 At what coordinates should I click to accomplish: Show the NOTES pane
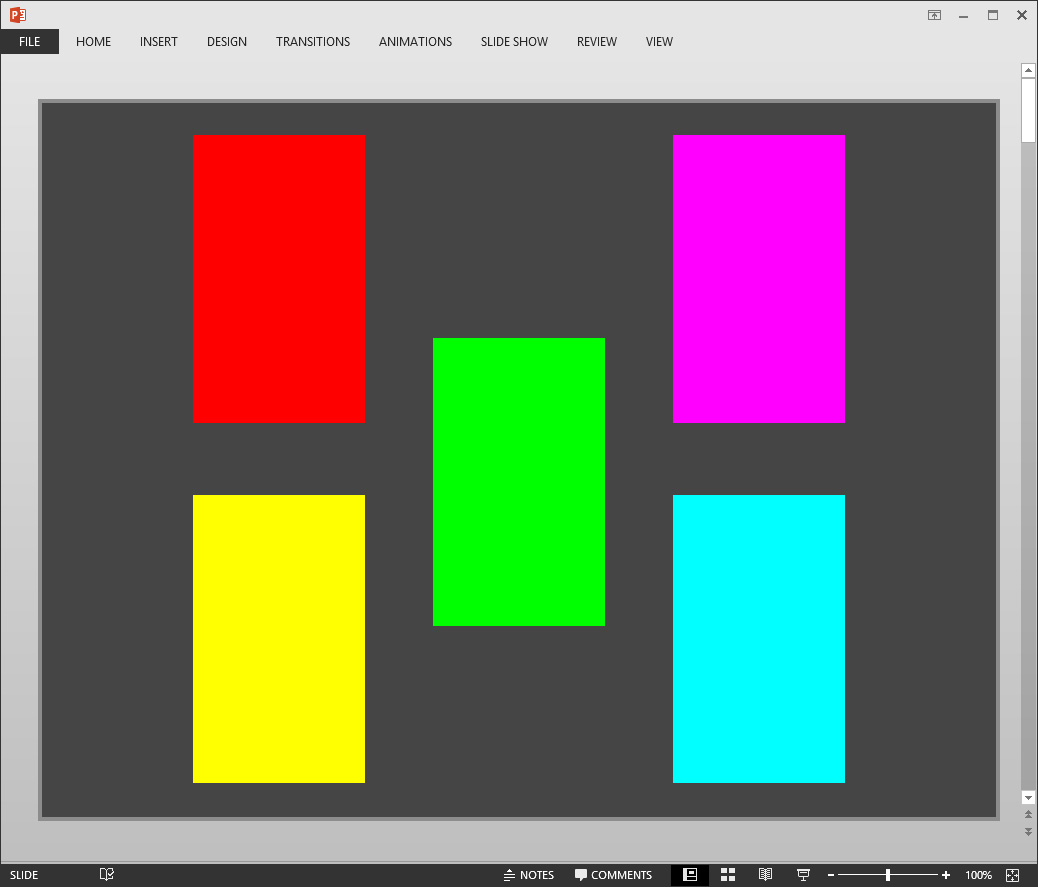coord(529,875)
